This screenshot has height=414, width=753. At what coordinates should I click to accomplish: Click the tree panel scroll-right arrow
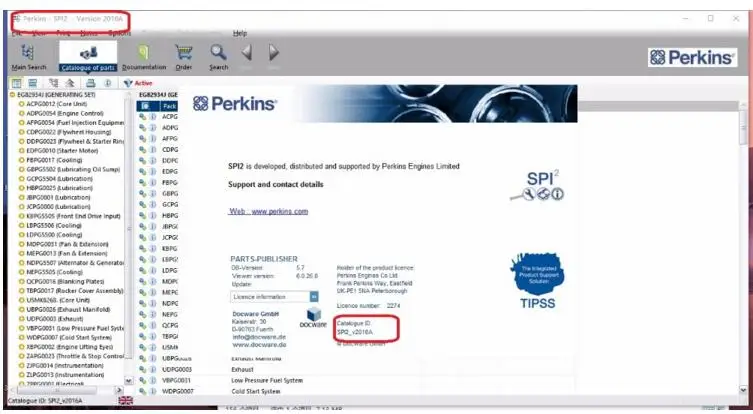(119, 390)
